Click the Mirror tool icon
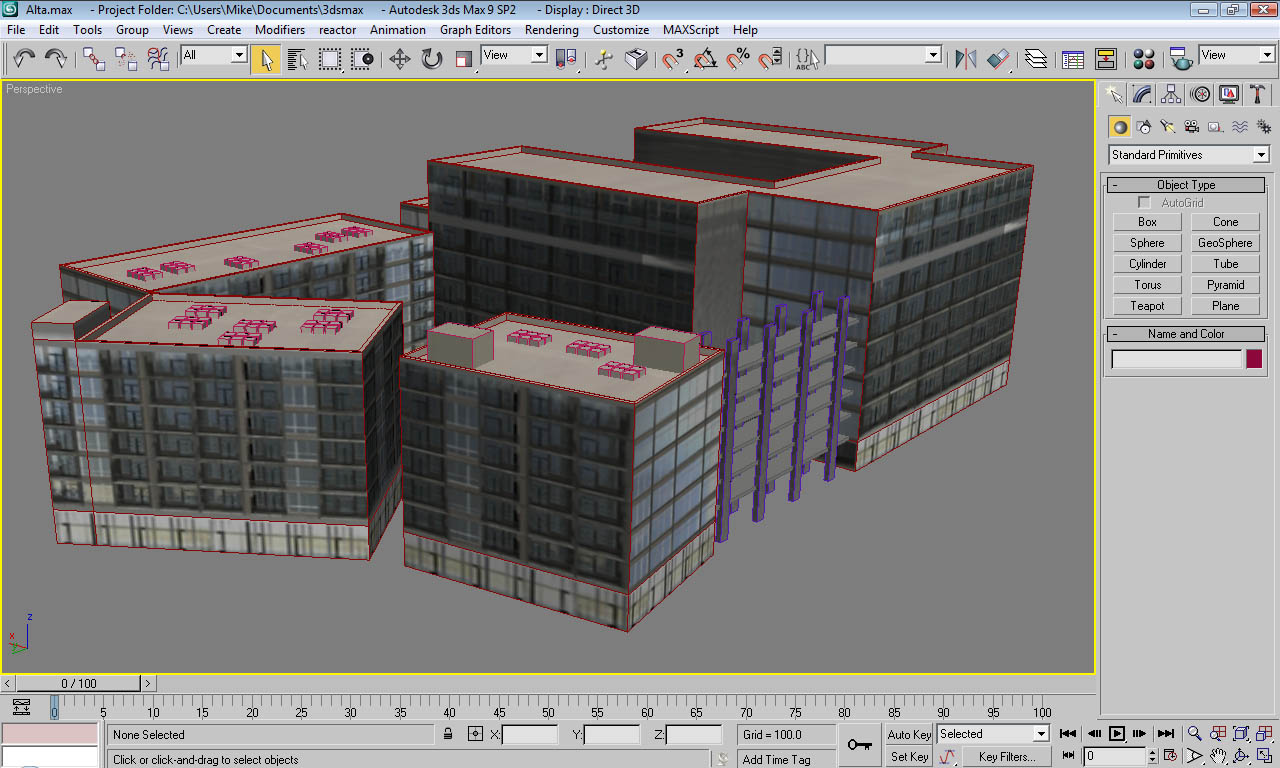 pyautogui.click(x=965, y=59)
